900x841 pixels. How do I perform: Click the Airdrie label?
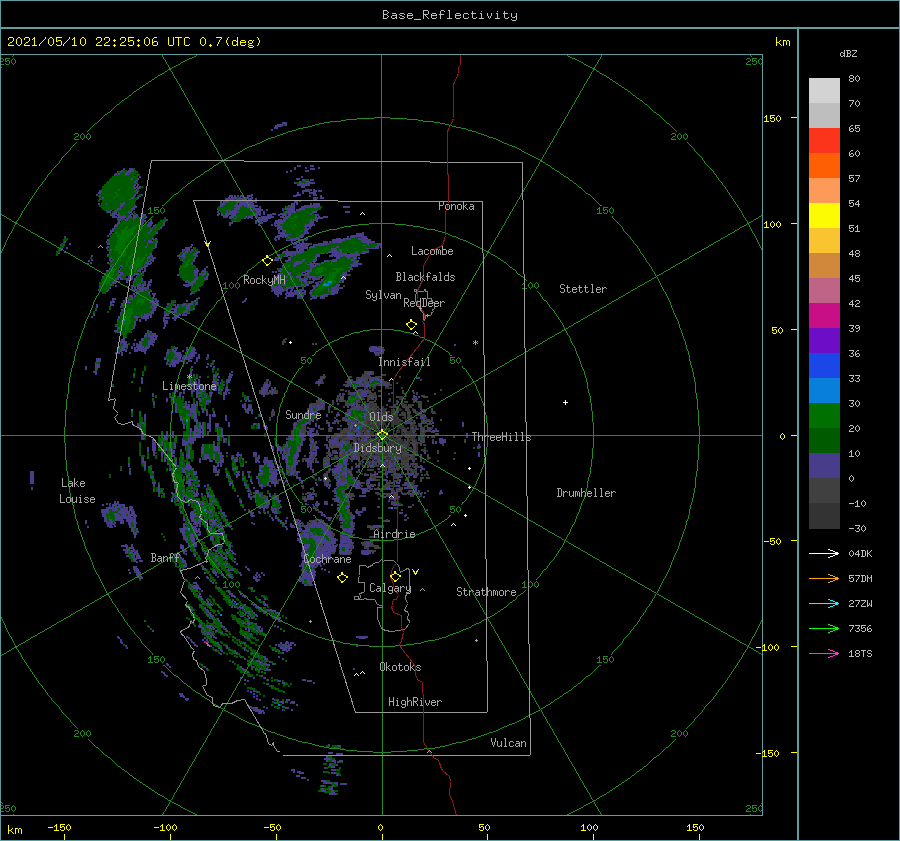(x=394, y=534)
